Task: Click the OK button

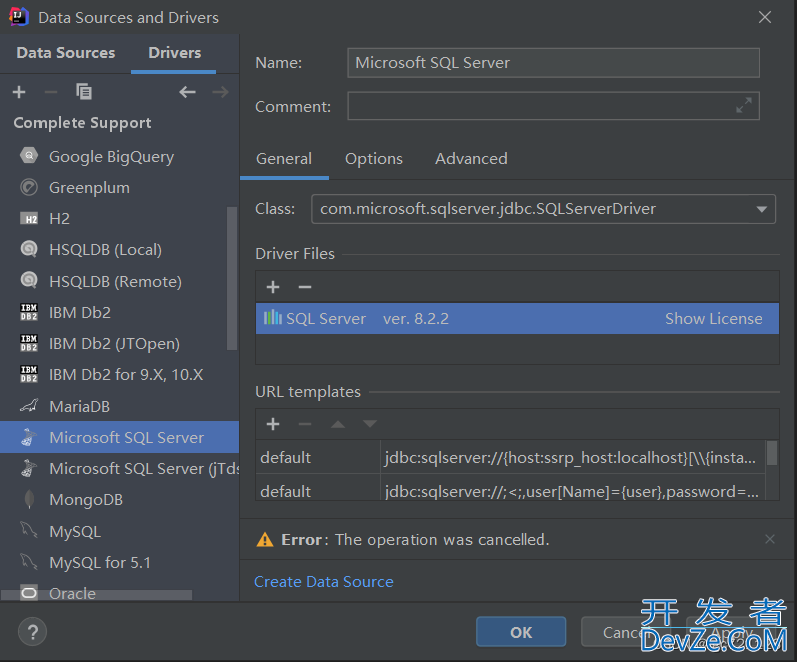Action: [521, 632]
